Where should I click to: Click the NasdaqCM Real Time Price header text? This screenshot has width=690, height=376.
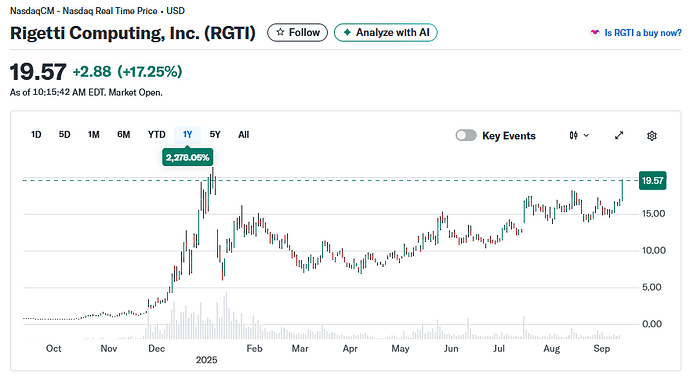click(x=97, y=11)
